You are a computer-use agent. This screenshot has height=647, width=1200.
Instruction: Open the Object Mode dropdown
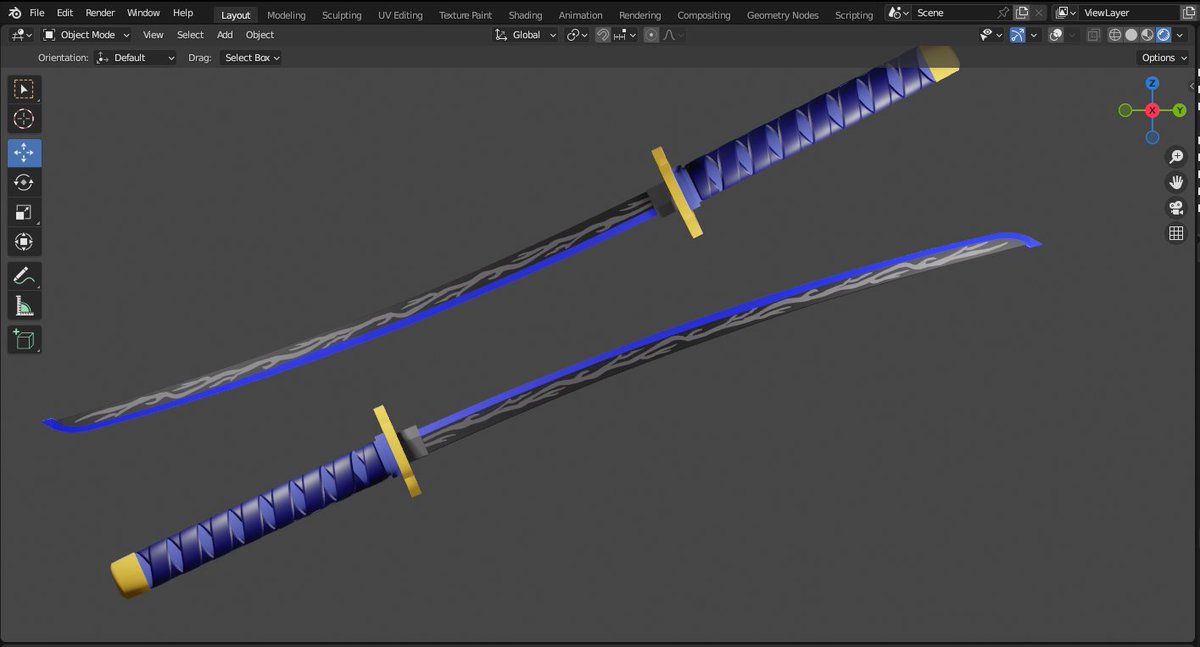click(x=87, y=34)
